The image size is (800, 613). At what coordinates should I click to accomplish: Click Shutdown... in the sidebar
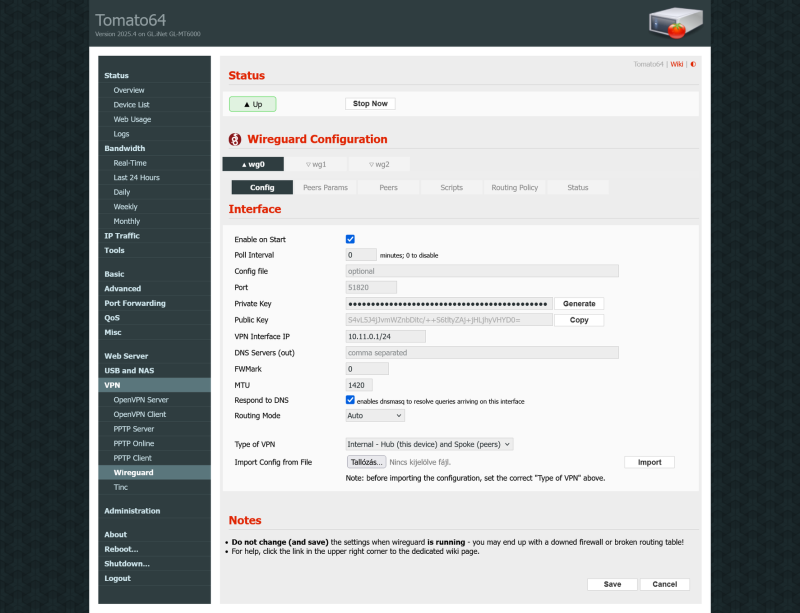pos(127,563)
